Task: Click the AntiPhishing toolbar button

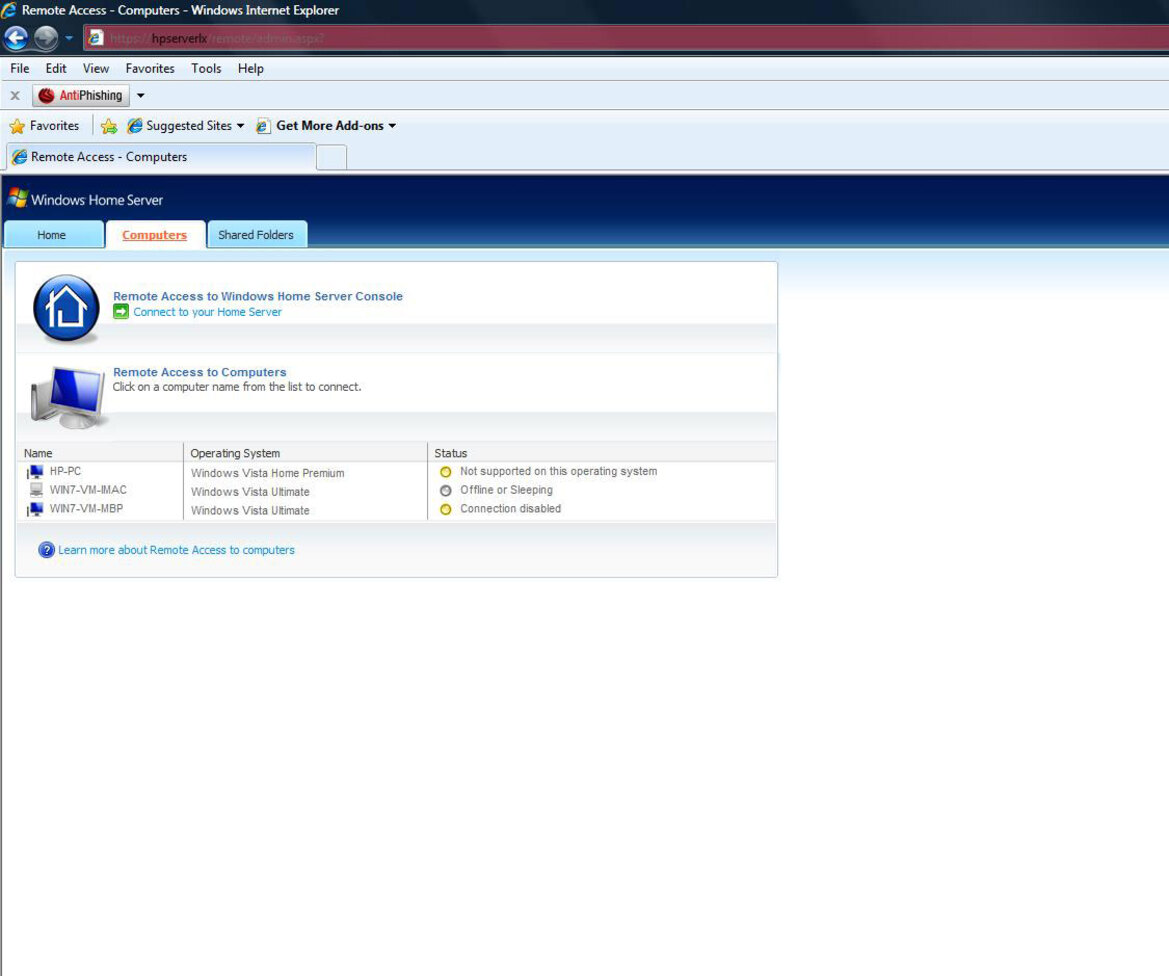Action: [x=81, y=95]
